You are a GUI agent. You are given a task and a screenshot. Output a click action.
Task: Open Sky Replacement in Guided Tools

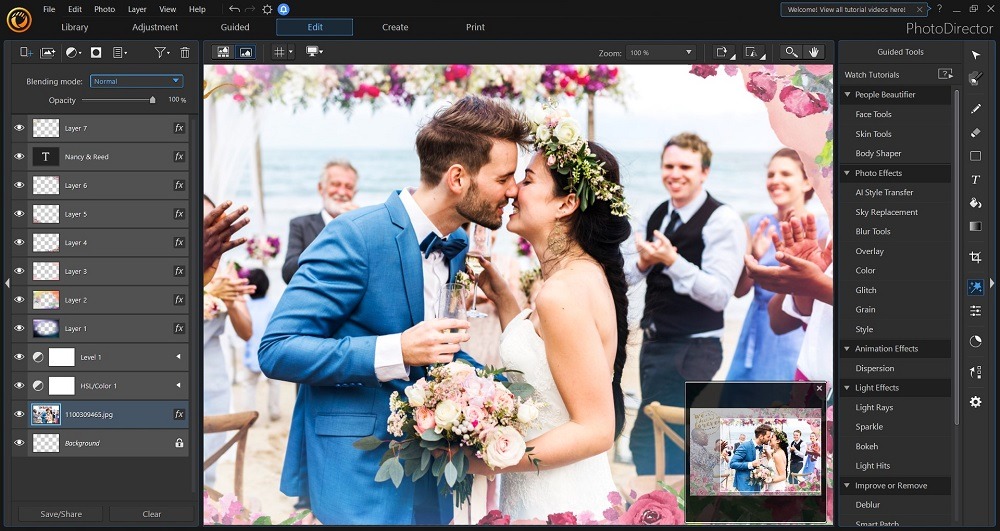(886, 212)
